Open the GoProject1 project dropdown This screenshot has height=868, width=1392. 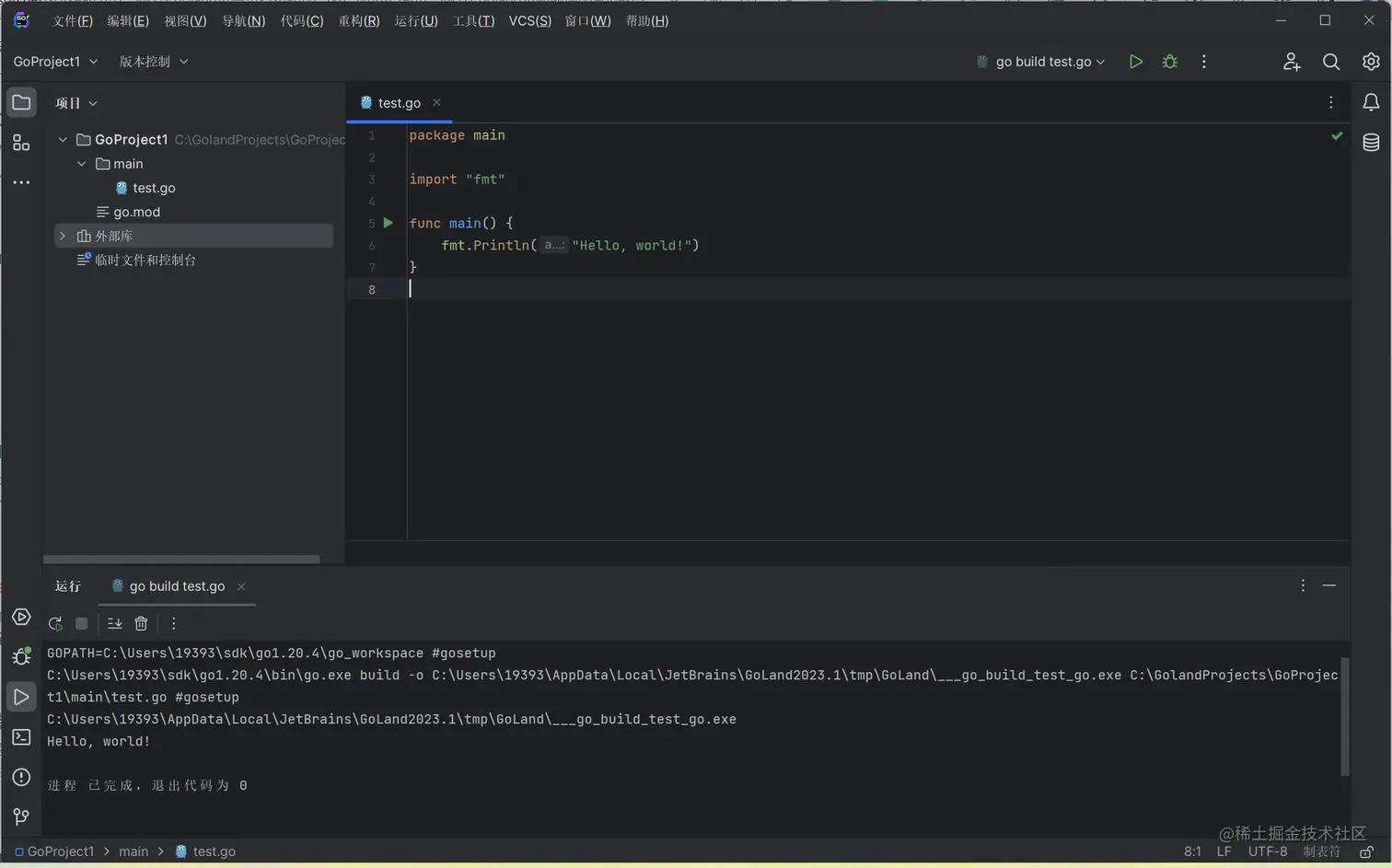coord(55,62)
